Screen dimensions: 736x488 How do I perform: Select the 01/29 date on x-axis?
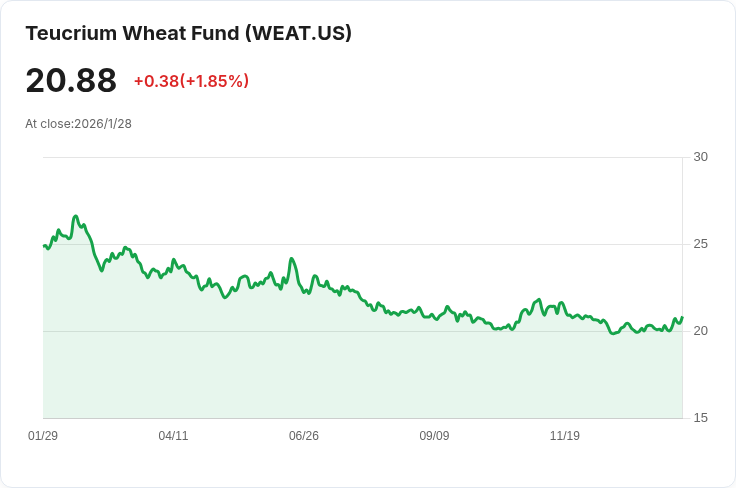click(x=43, y=436)
